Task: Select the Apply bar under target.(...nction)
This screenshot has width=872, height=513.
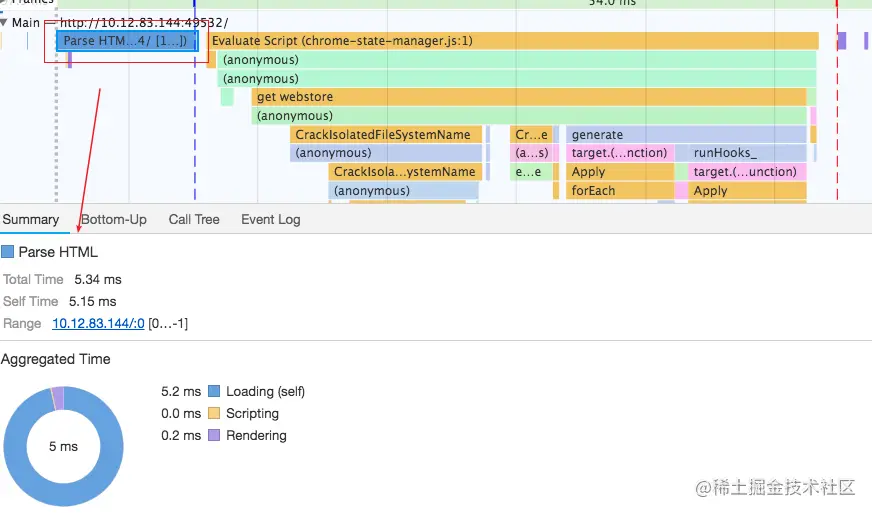Action: coord(620,172)
